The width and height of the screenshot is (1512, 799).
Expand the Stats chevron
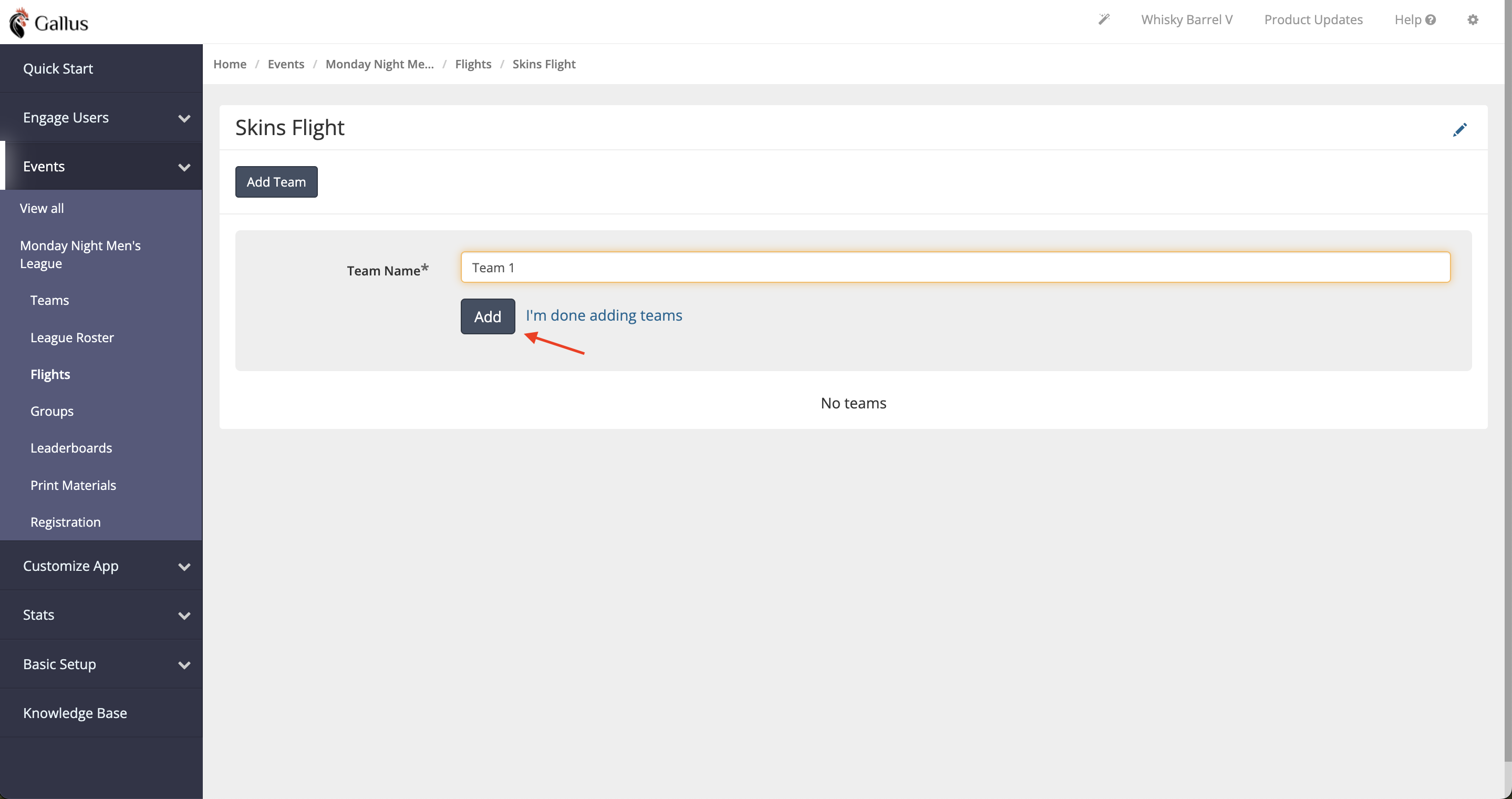click(184, 615)
